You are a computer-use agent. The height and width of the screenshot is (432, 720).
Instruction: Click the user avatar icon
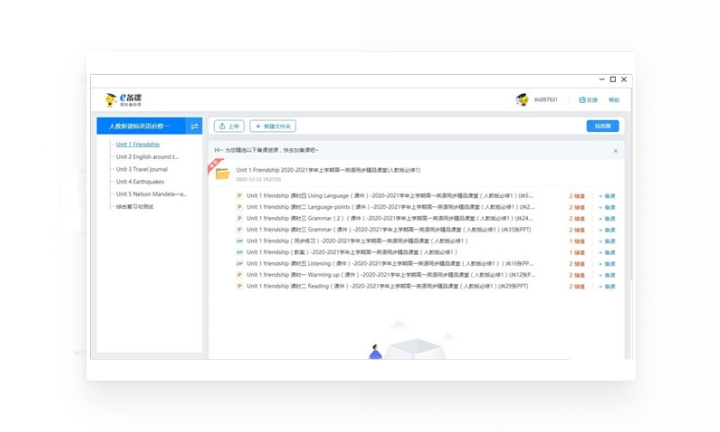point(521,100)
